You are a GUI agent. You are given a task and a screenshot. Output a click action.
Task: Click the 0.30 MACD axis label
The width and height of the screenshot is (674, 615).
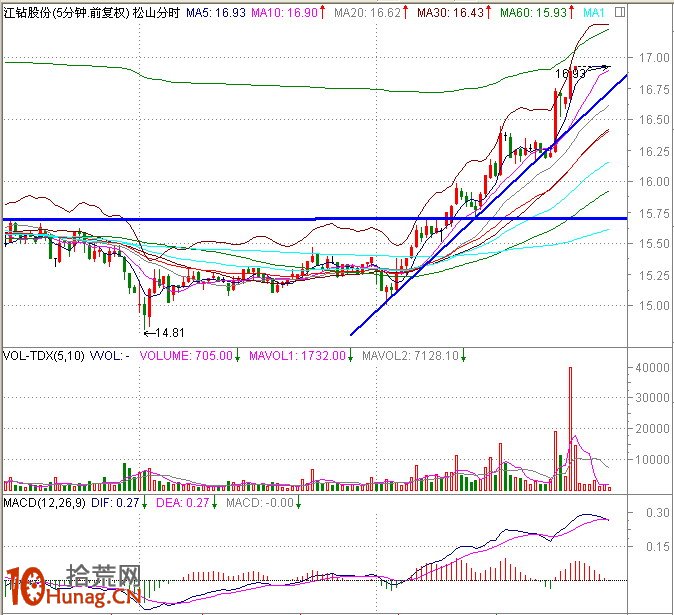(x=658, y=513)
